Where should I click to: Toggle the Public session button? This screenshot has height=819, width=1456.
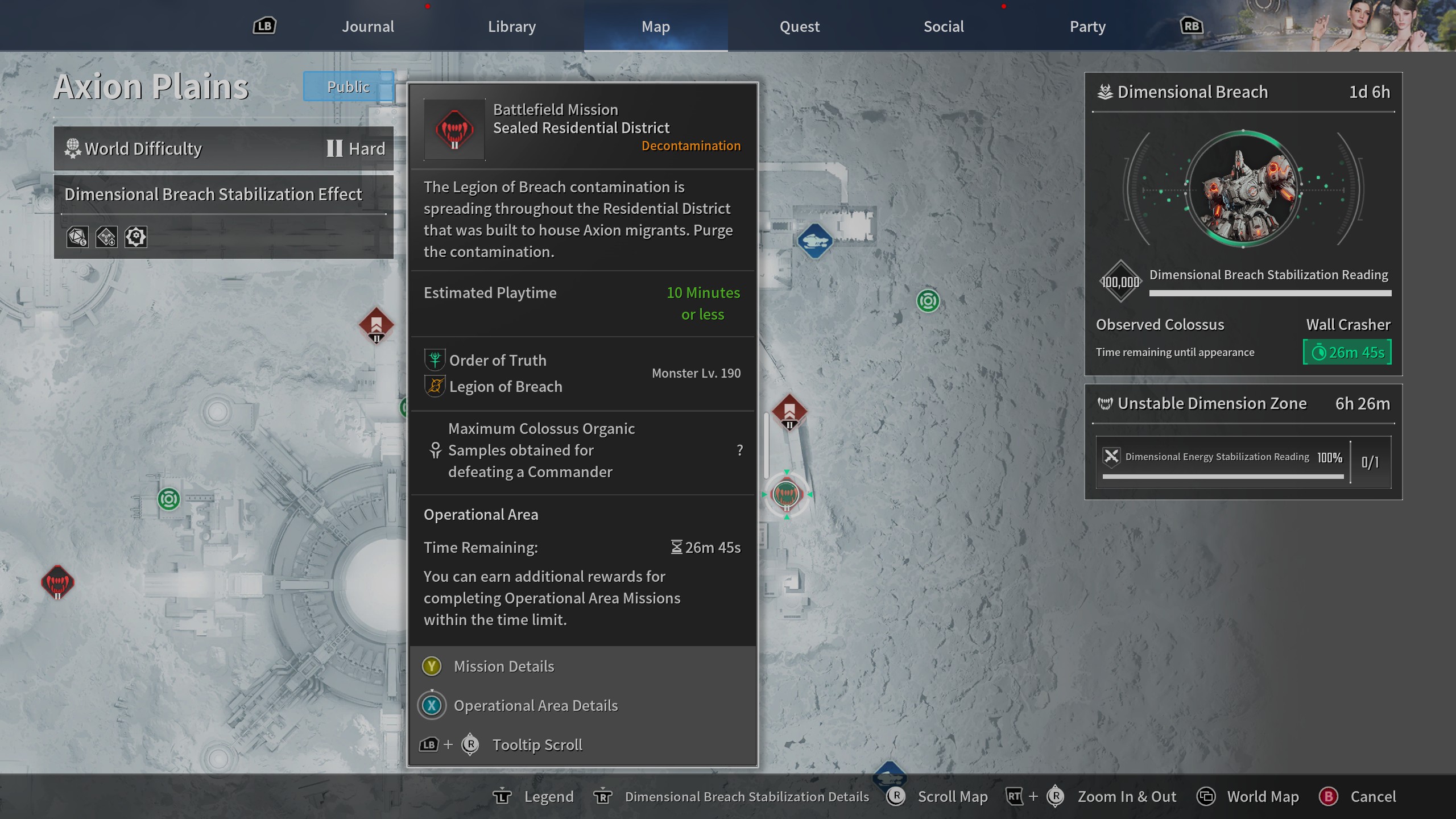click(348, 86)
